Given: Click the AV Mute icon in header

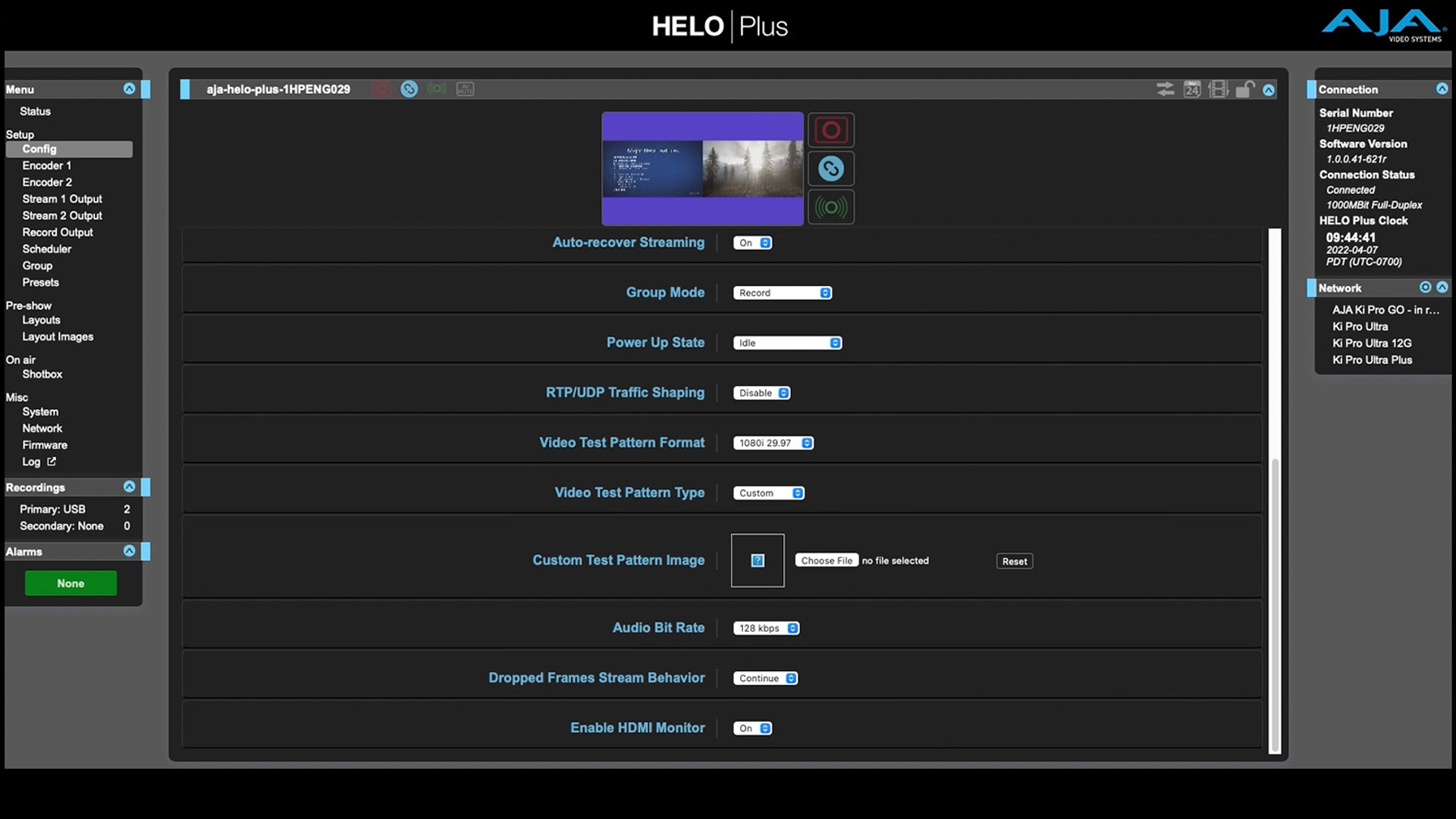Looking at the screenshot, I should tap(465, 89).
